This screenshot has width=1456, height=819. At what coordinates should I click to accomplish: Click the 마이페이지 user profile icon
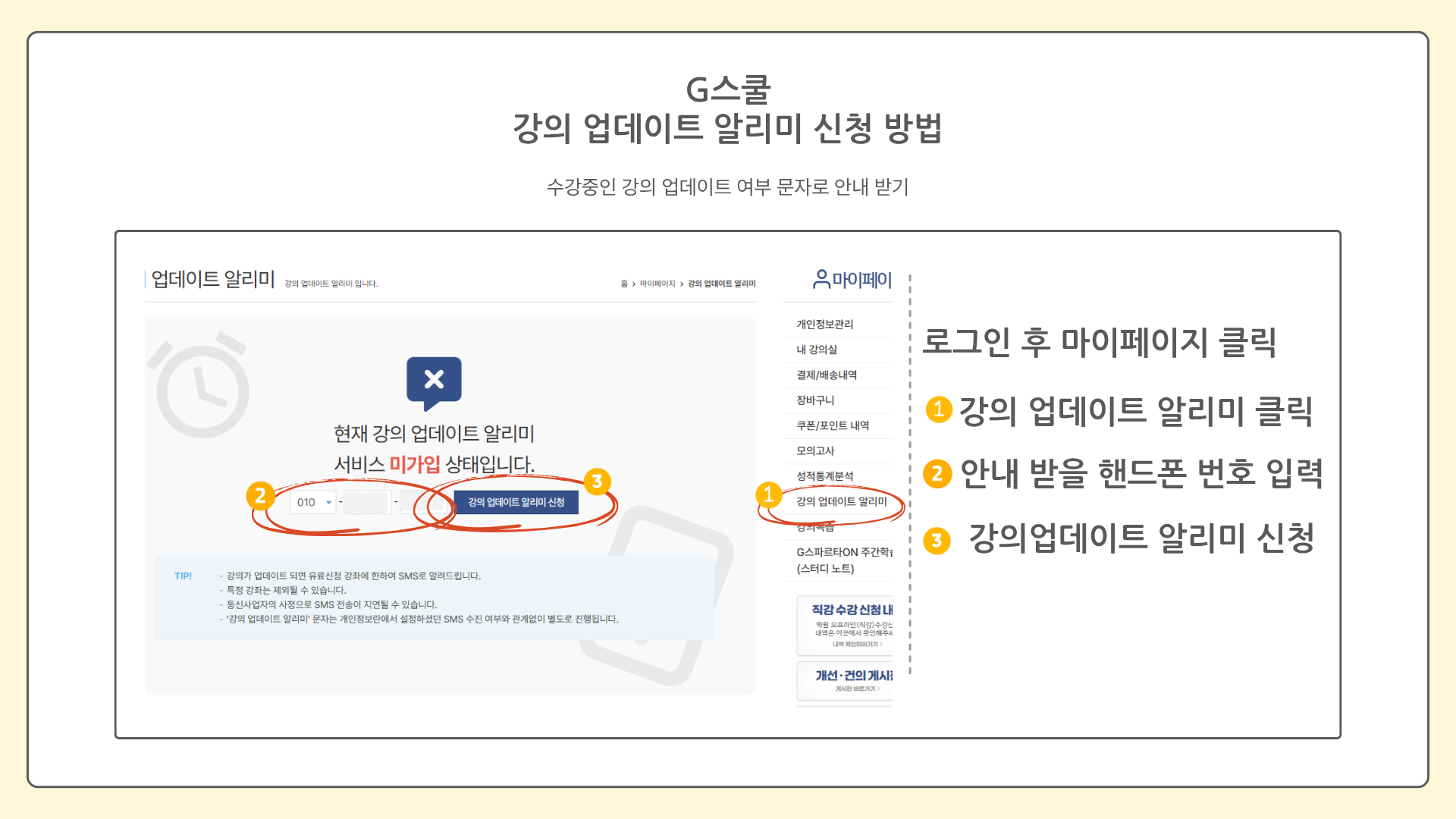click(x=821, y=279)
